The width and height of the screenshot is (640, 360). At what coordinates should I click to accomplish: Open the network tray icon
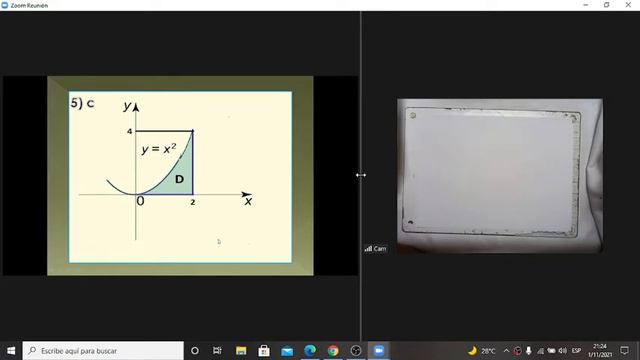tap(540, 351)
